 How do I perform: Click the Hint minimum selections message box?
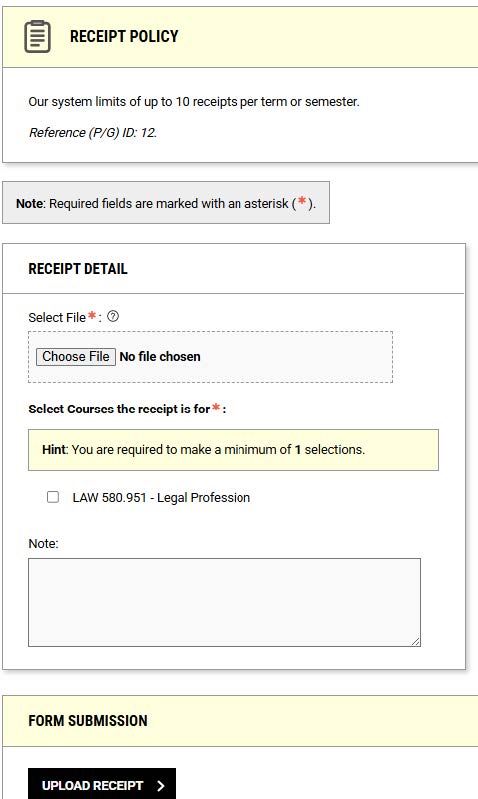click(233, 450)
